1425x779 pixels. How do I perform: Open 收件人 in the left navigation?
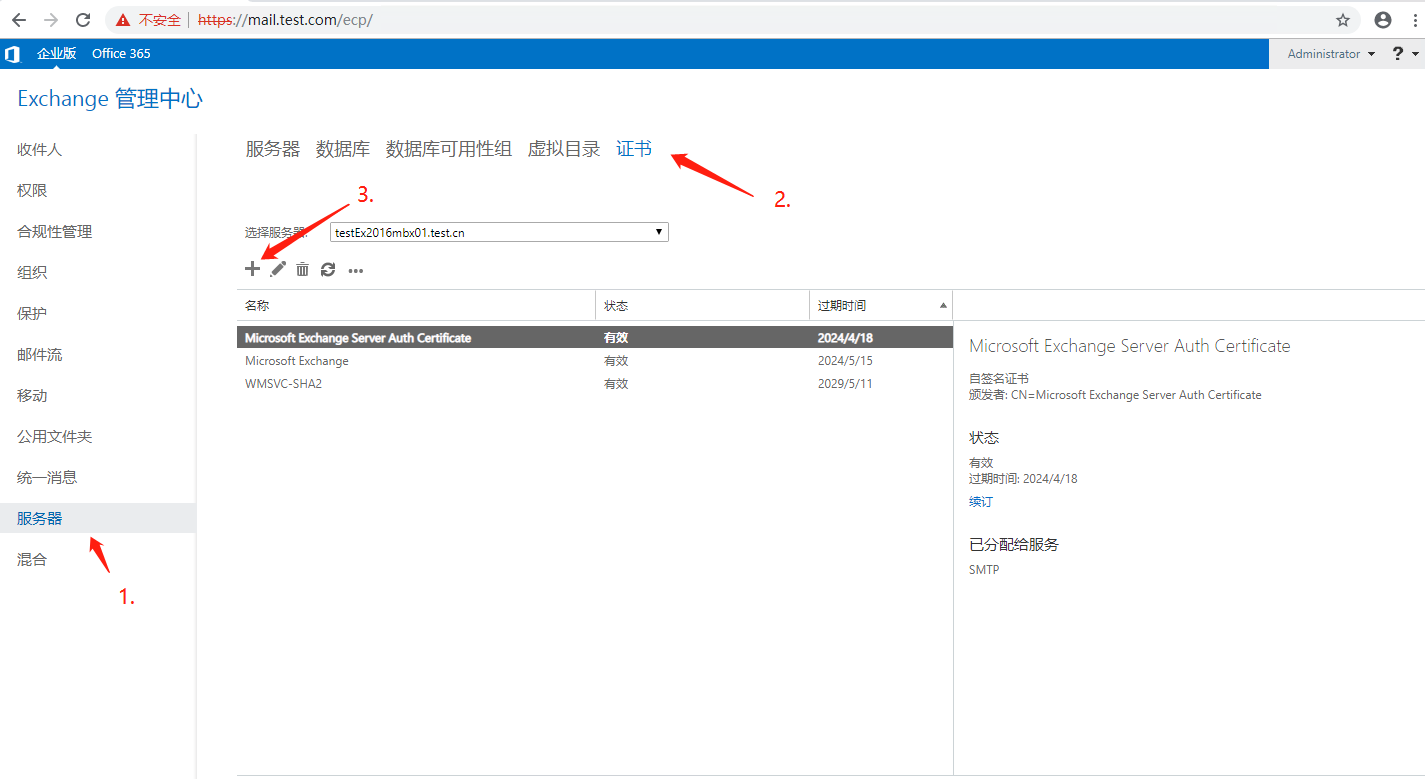click(x=40, y=149)
